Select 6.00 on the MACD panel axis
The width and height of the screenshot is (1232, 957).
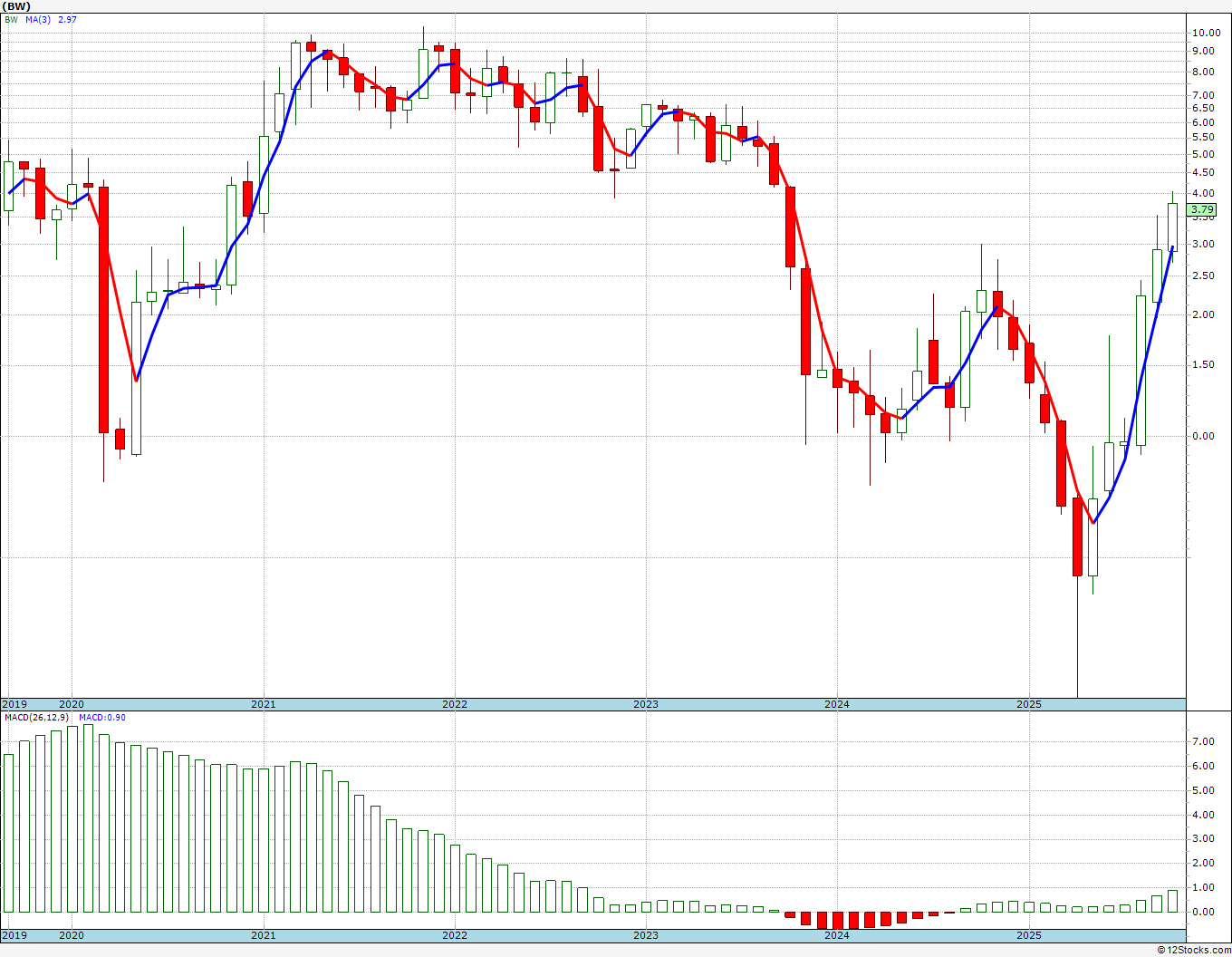[x=1203, y=766]
